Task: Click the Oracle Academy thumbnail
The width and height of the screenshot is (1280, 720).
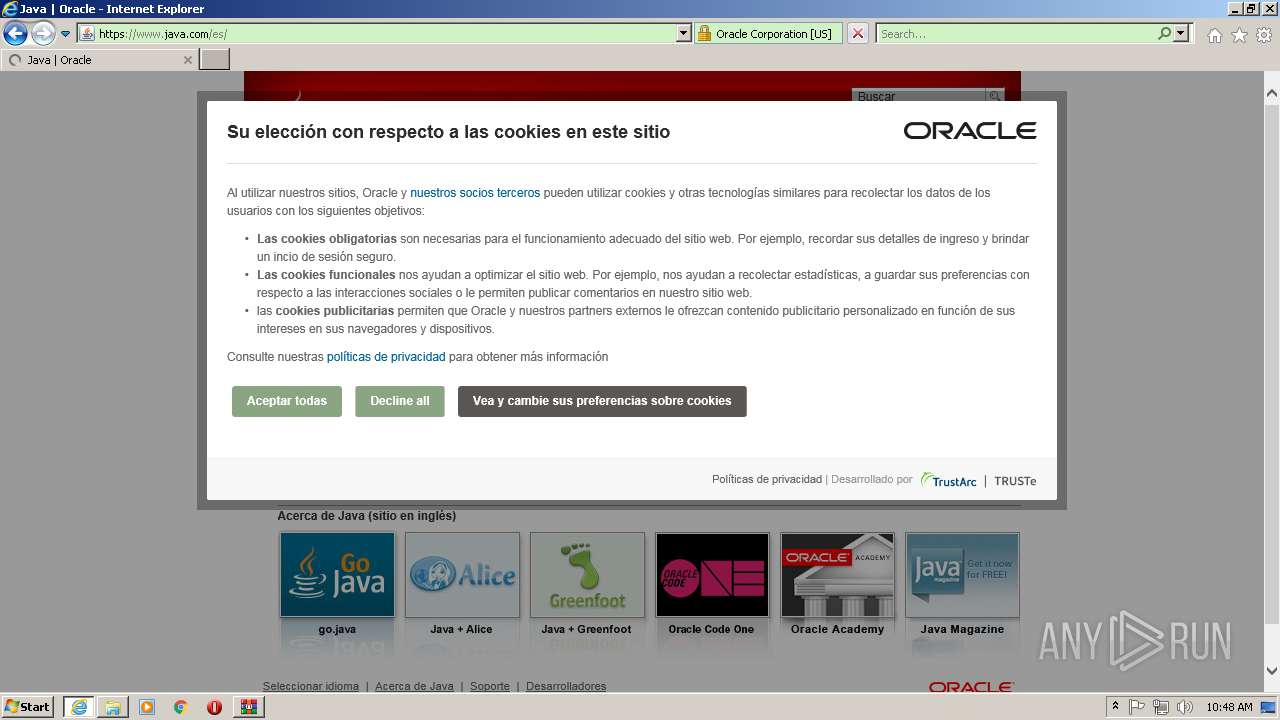Action: coord(837,575)
